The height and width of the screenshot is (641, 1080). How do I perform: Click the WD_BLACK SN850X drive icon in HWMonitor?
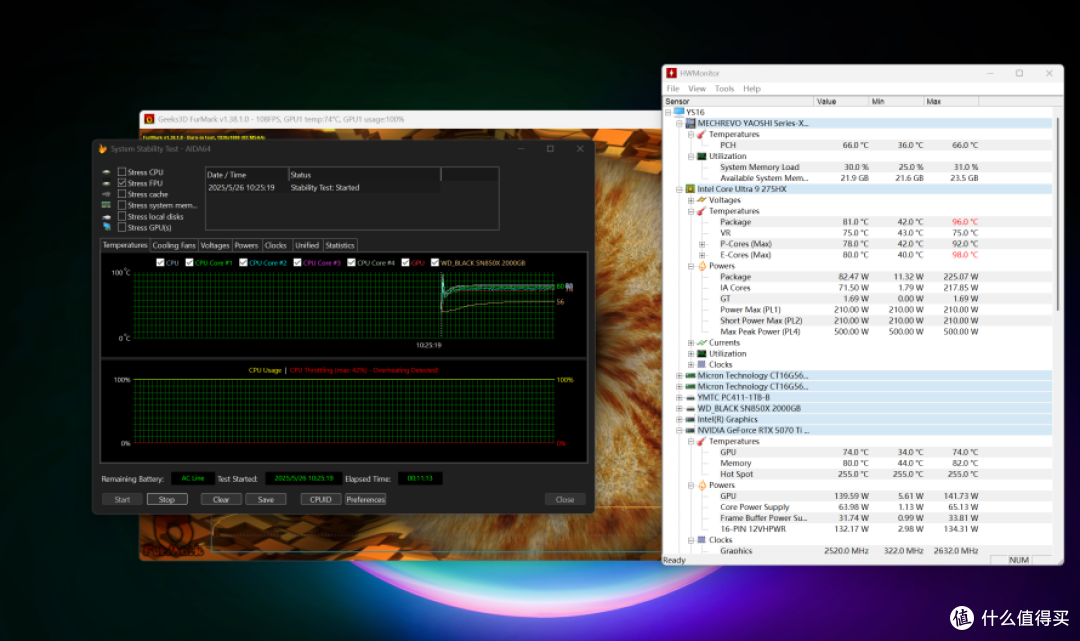pyautogui.click(x=690, y=408)
